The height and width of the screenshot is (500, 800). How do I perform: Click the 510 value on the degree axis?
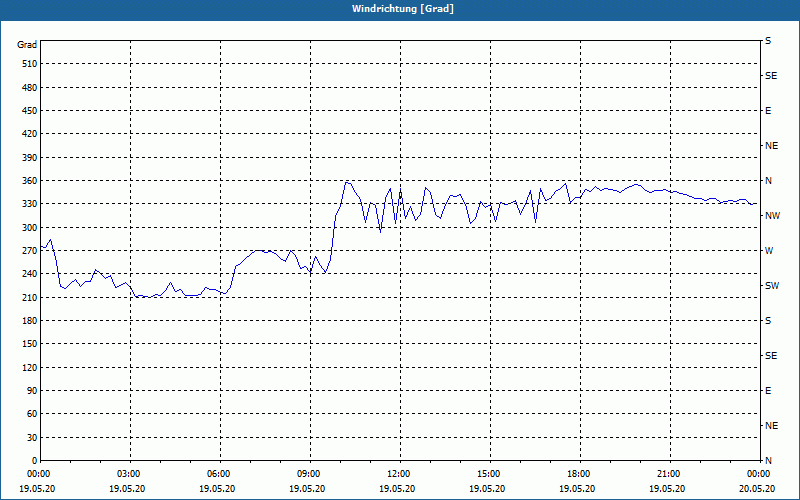(x=30, y=64)
